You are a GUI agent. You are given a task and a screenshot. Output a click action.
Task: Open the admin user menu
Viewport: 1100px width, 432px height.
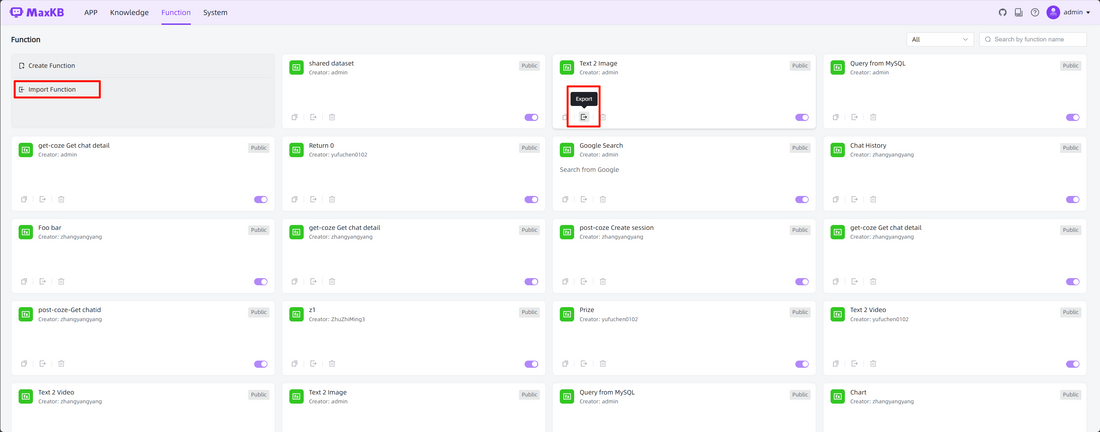(x=1069, y=13)
